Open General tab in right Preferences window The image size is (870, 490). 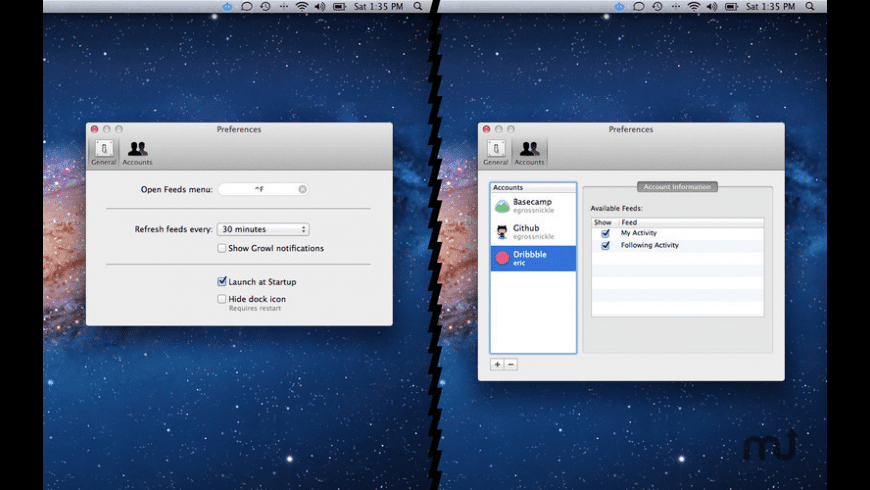click(x=495, y=153)
